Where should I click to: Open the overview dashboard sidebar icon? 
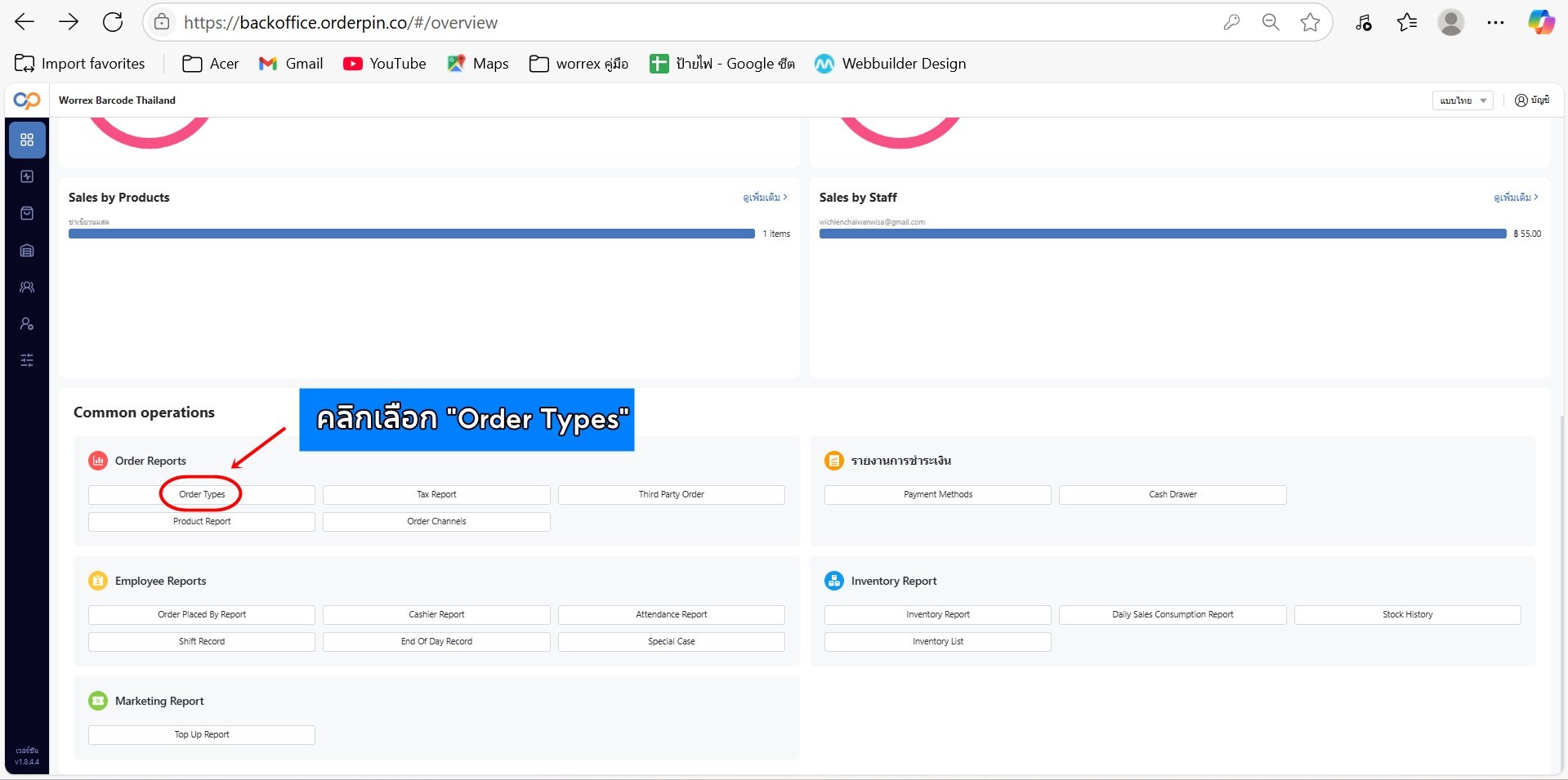27,140
